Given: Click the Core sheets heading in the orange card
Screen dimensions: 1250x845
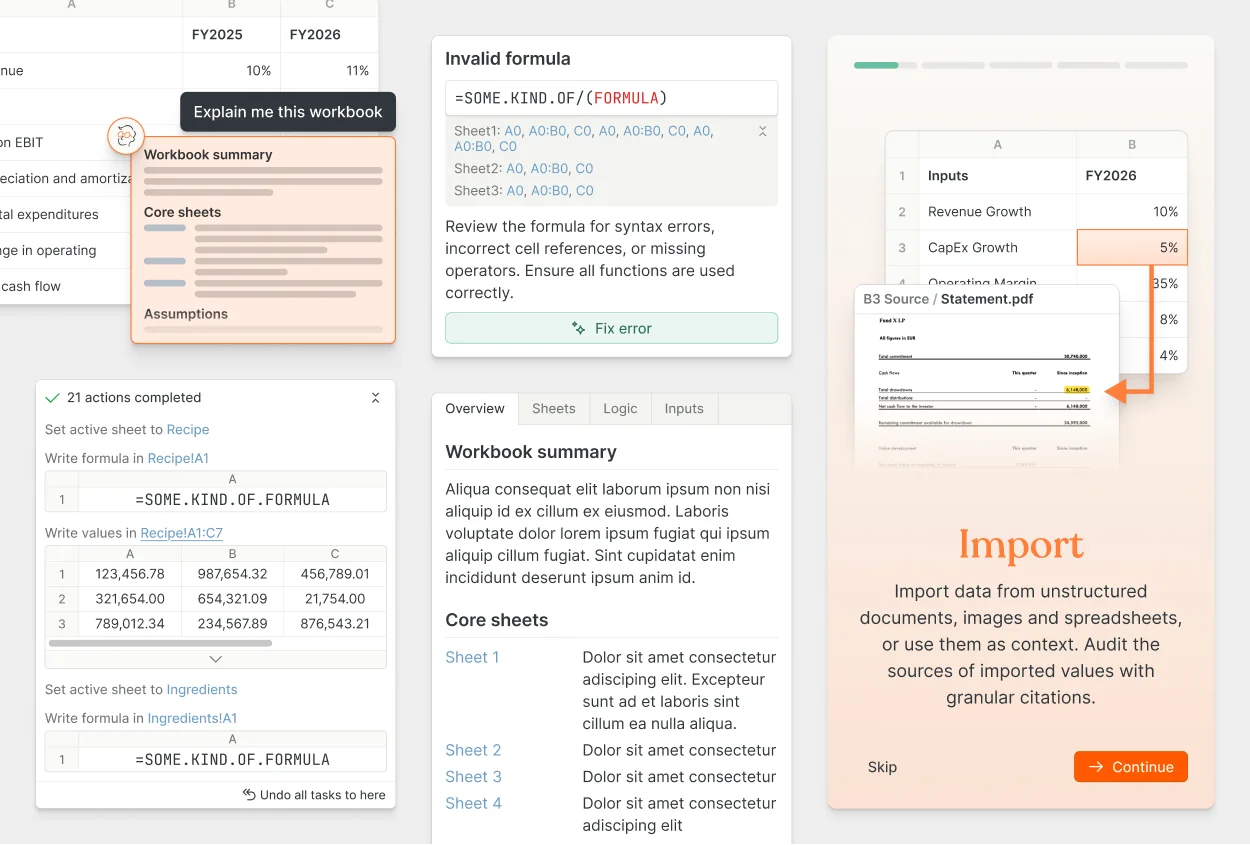Looking at the screenshot, I should point(182,213).
